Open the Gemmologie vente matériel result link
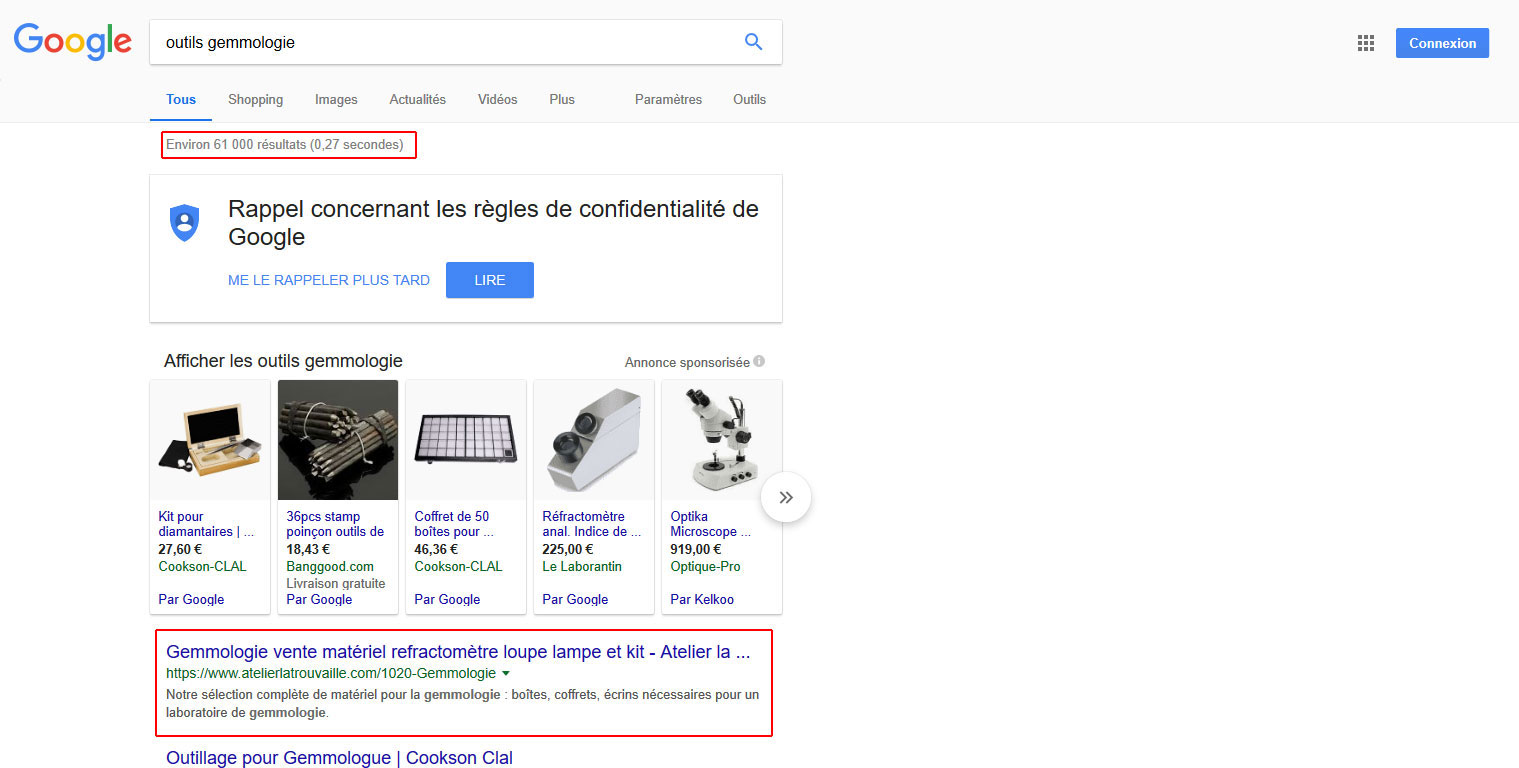This screenshot has height=768, width=1519. click(x=458, y=652)
